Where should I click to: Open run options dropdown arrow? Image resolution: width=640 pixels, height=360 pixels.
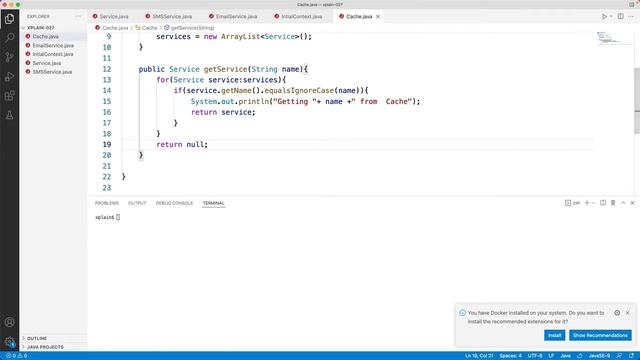611,16
